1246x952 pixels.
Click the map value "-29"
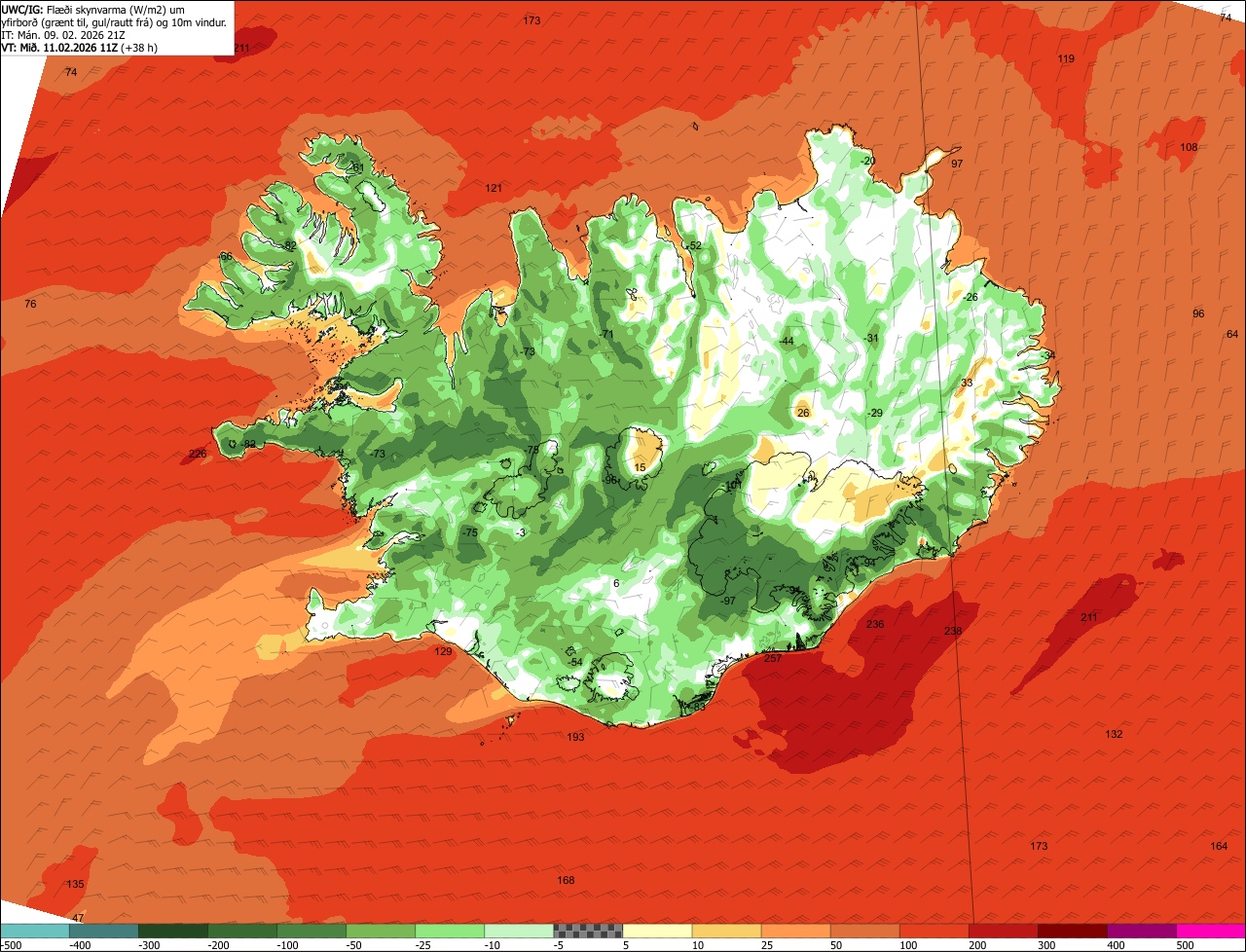pos(874,414)
